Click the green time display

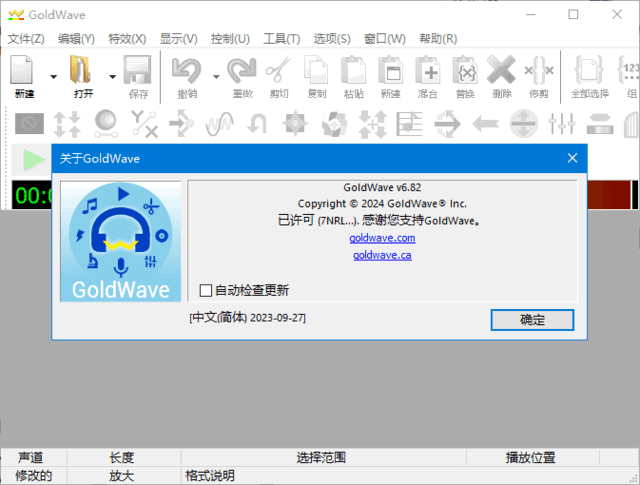point(32,195)
